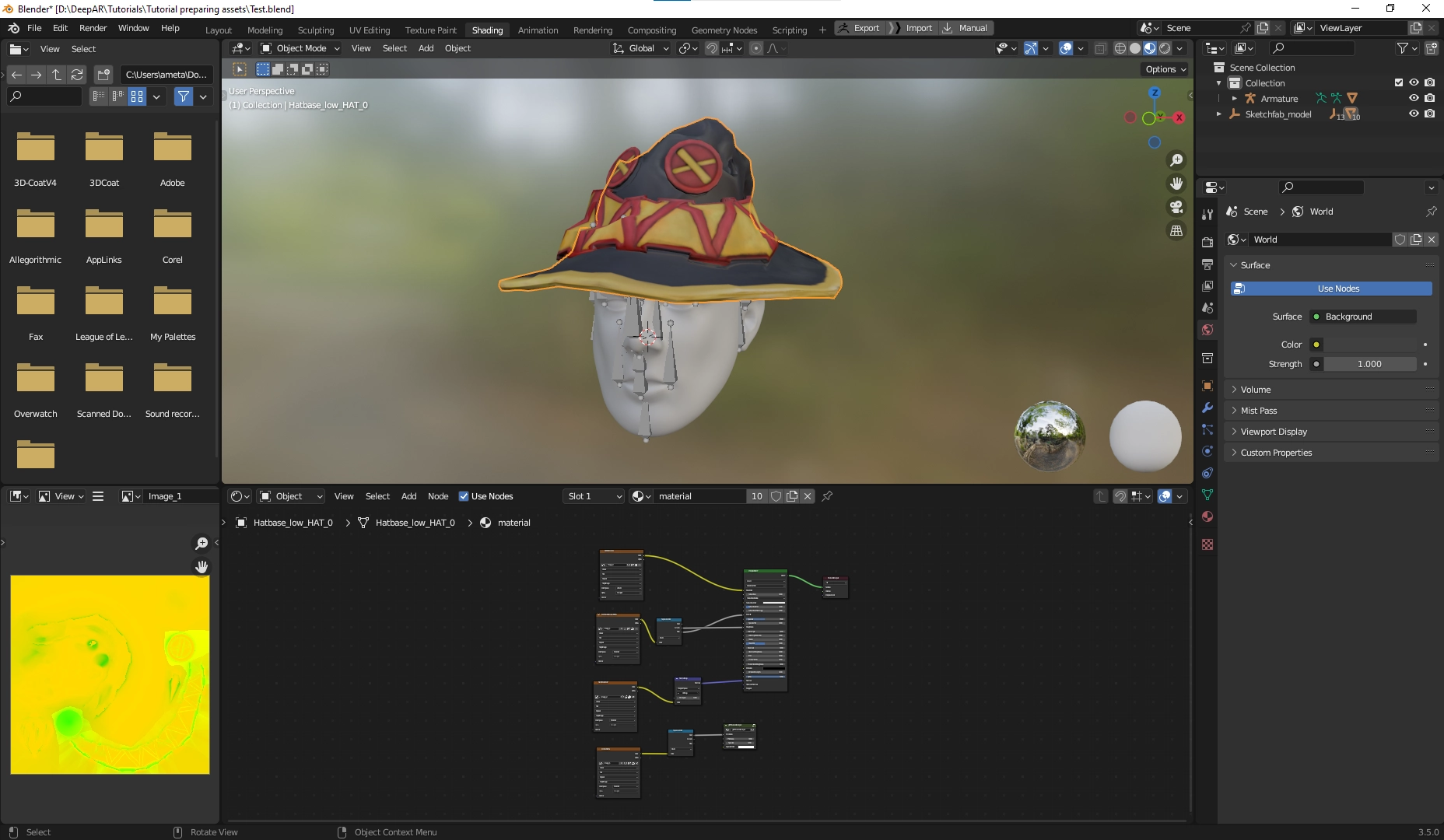Image resolution: width=1444 pixels, height=840 pixels.
Task: Click the viewport zoom magnifier icon
Action: coord(1176,160)
